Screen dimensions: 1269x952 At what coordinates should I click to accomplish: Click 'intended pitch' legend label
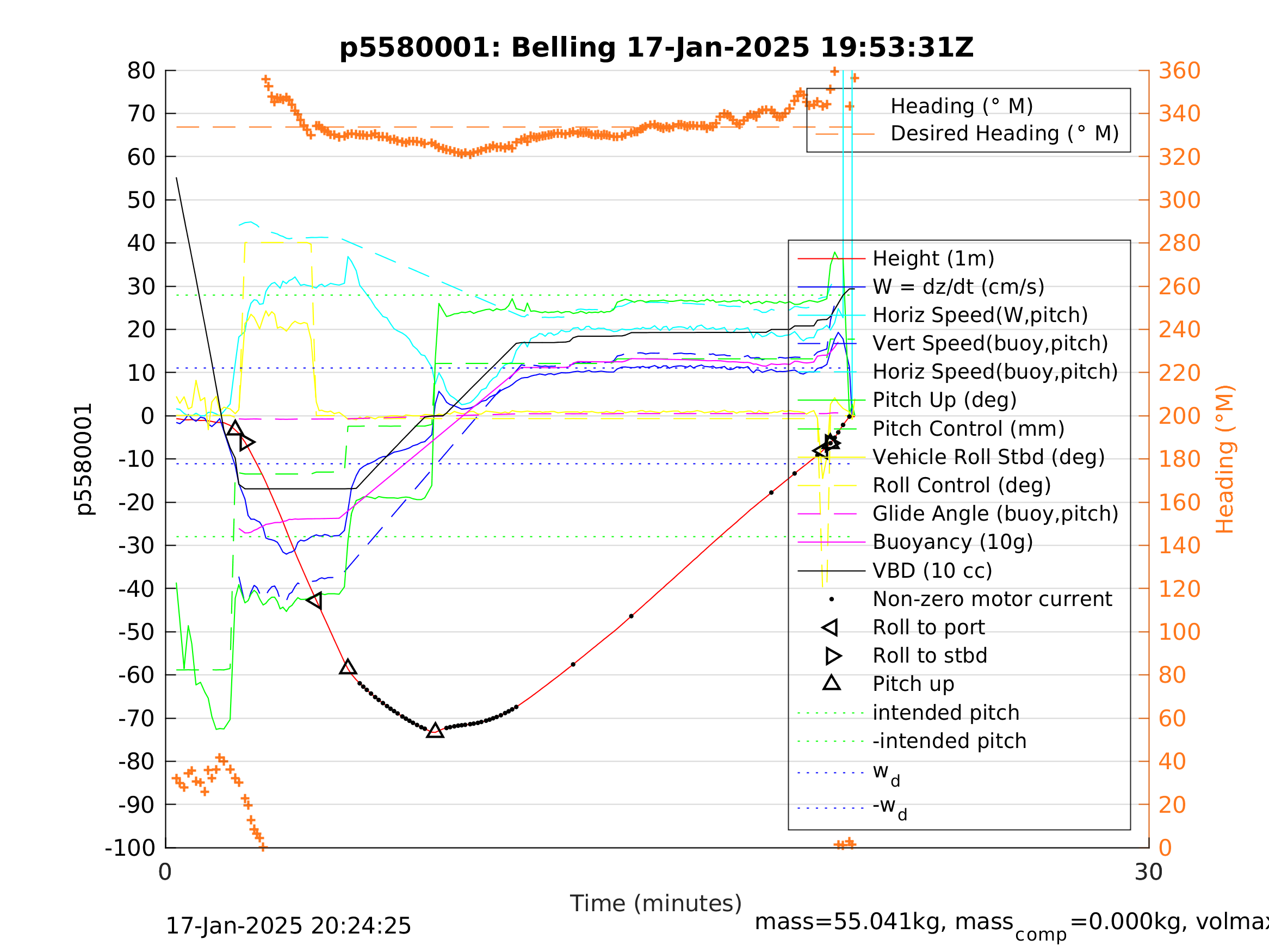click(x=946, y=713)
